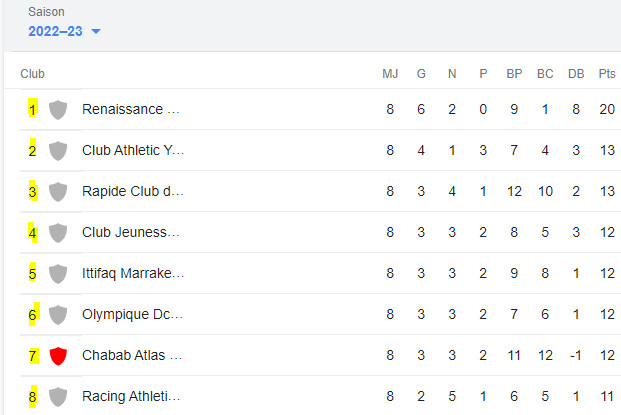Click the Olympique Dc... crest icon
The height and width of the screenshot is (415, 621).
coord(58,314)
